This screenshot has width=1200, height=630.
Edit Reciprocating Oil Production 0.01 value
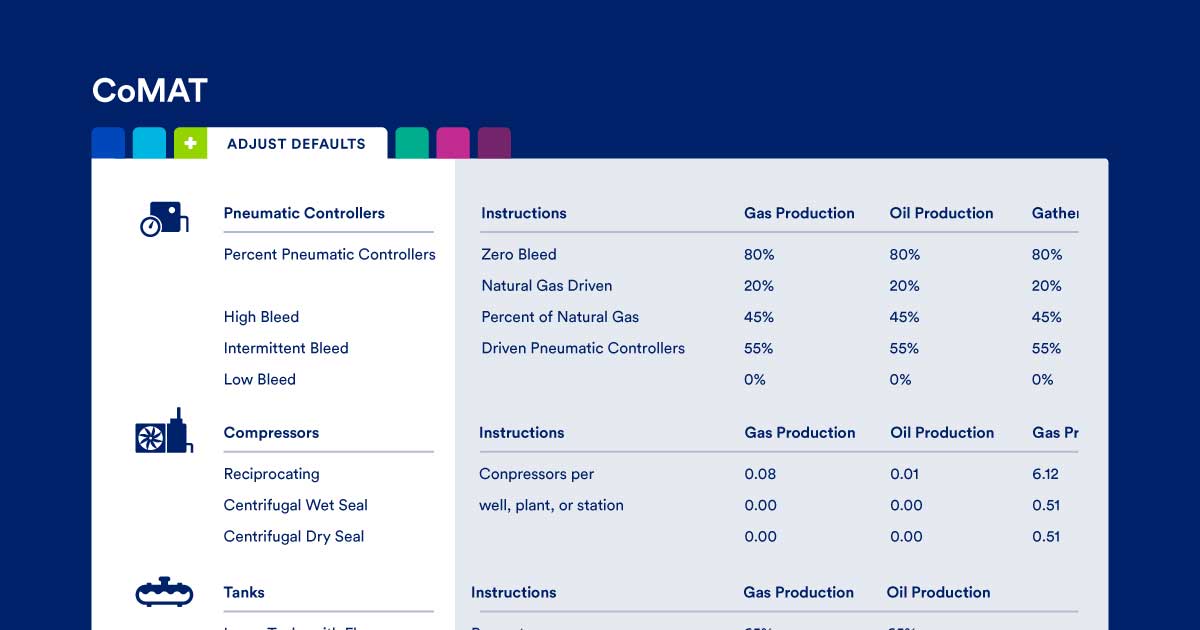pyautogui.click(x=904, y=474)
